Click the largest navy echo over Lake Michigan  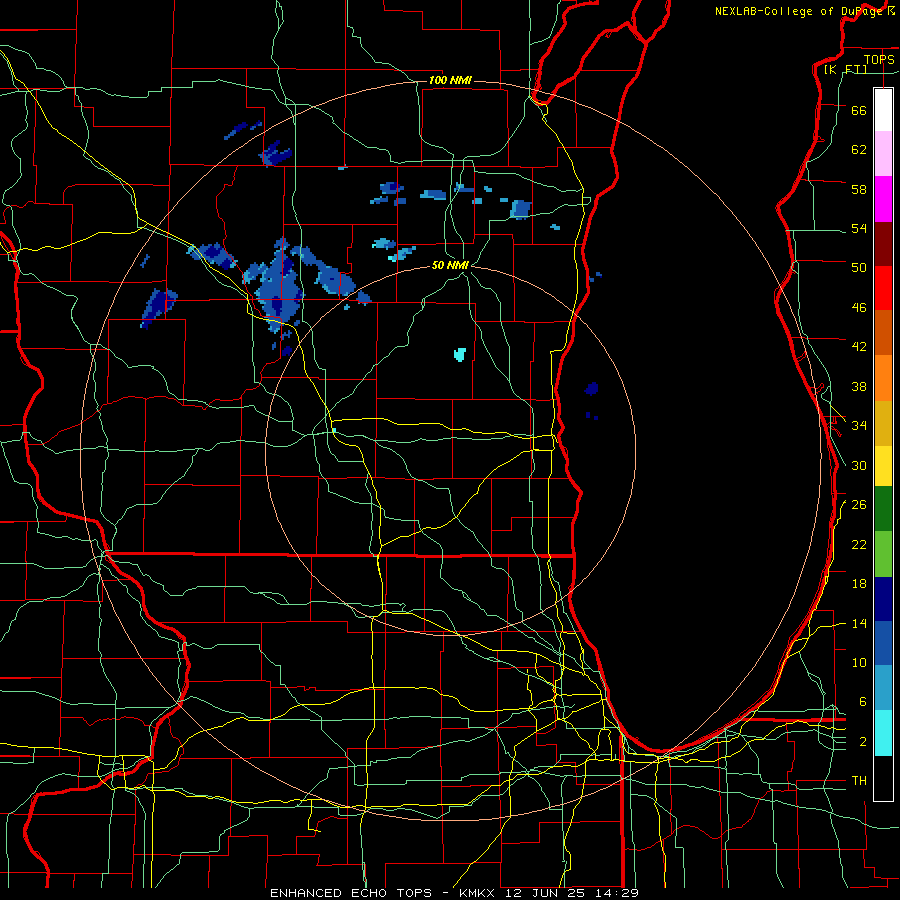tap(592, 389)
